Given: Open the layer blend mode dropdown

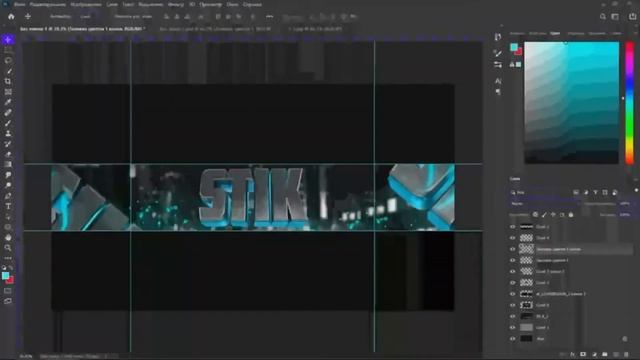Looking at the screenshot, I should (544, 203).
